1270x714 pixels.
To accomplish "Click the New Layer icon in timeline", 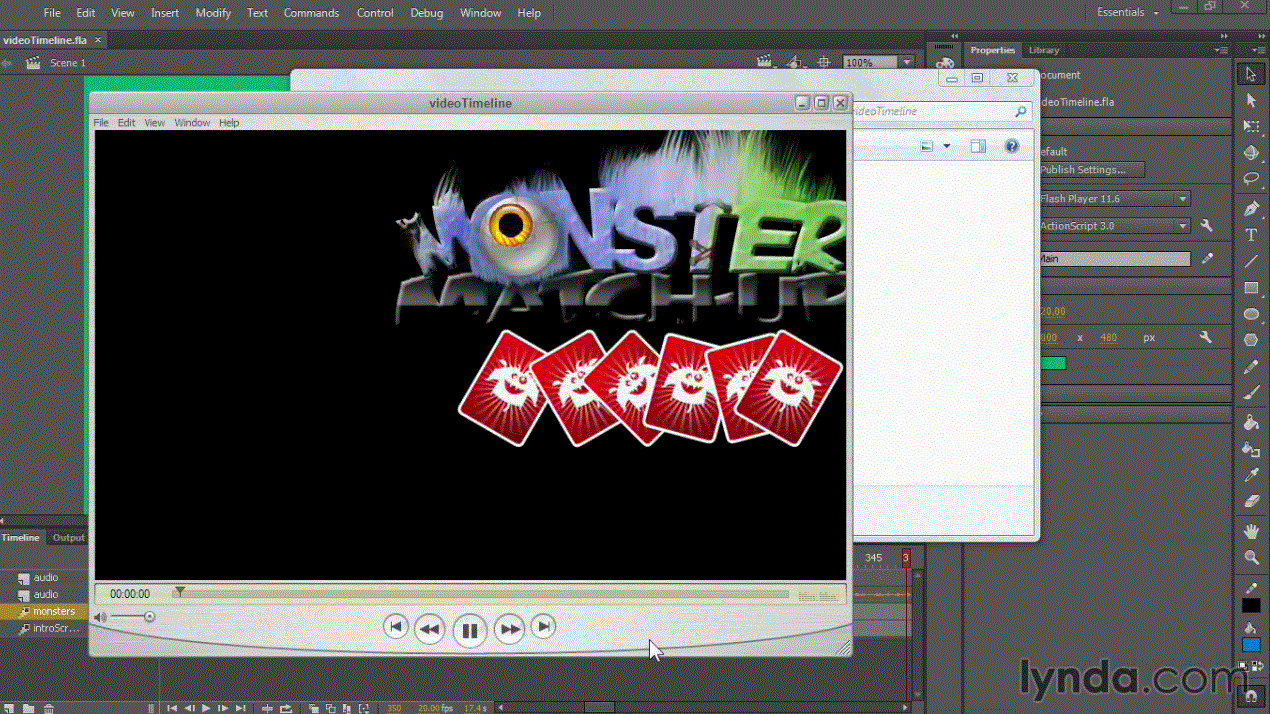I will (11, 708).
